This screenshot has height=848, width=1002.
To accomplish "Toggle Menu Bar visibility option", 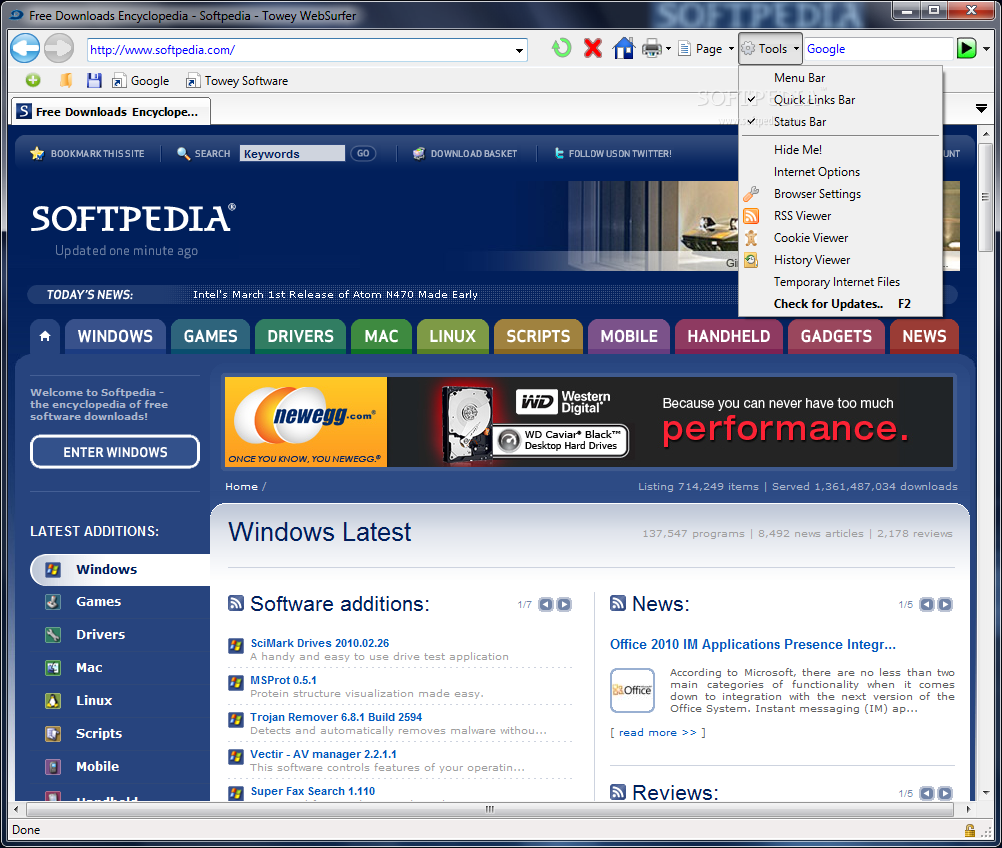I will click(840, 78).
